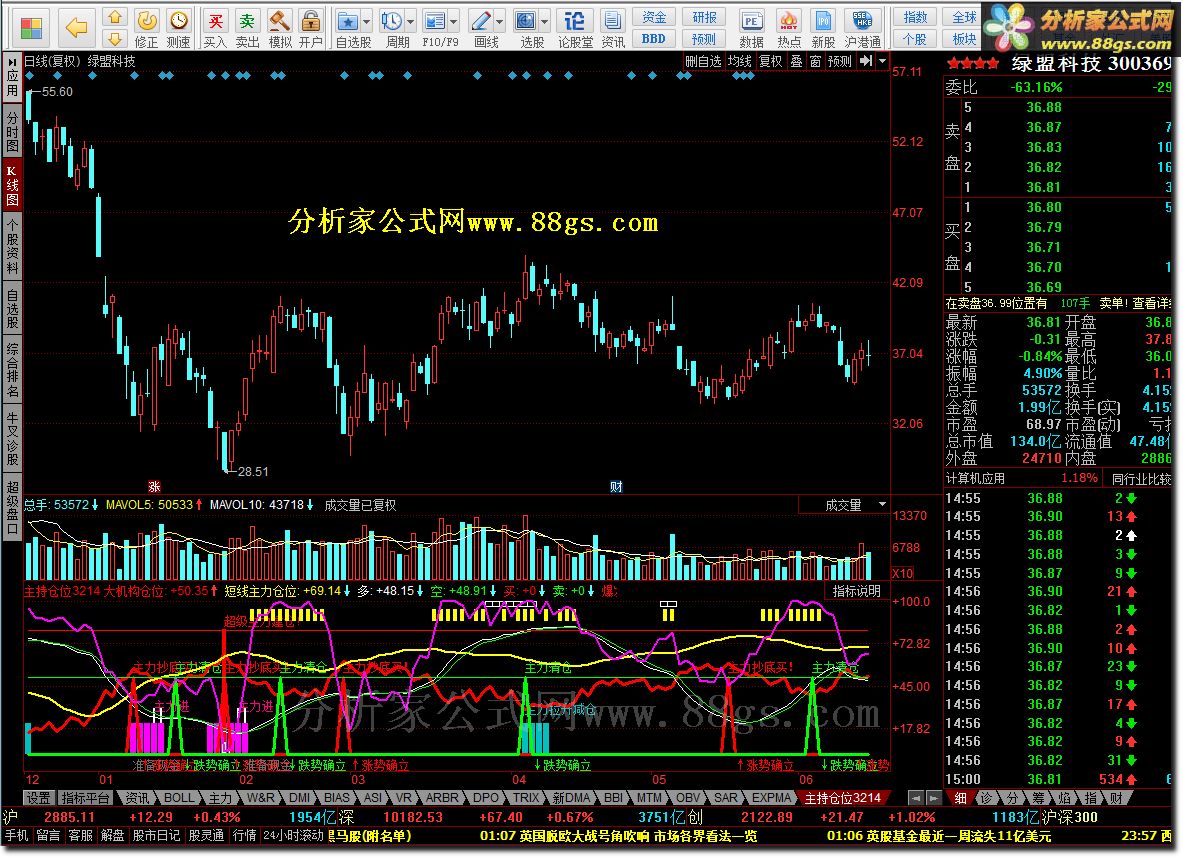1183x857 pixels.
Task: Select the 画线 drawing pencil tool
Action: [x=481, y=21]
